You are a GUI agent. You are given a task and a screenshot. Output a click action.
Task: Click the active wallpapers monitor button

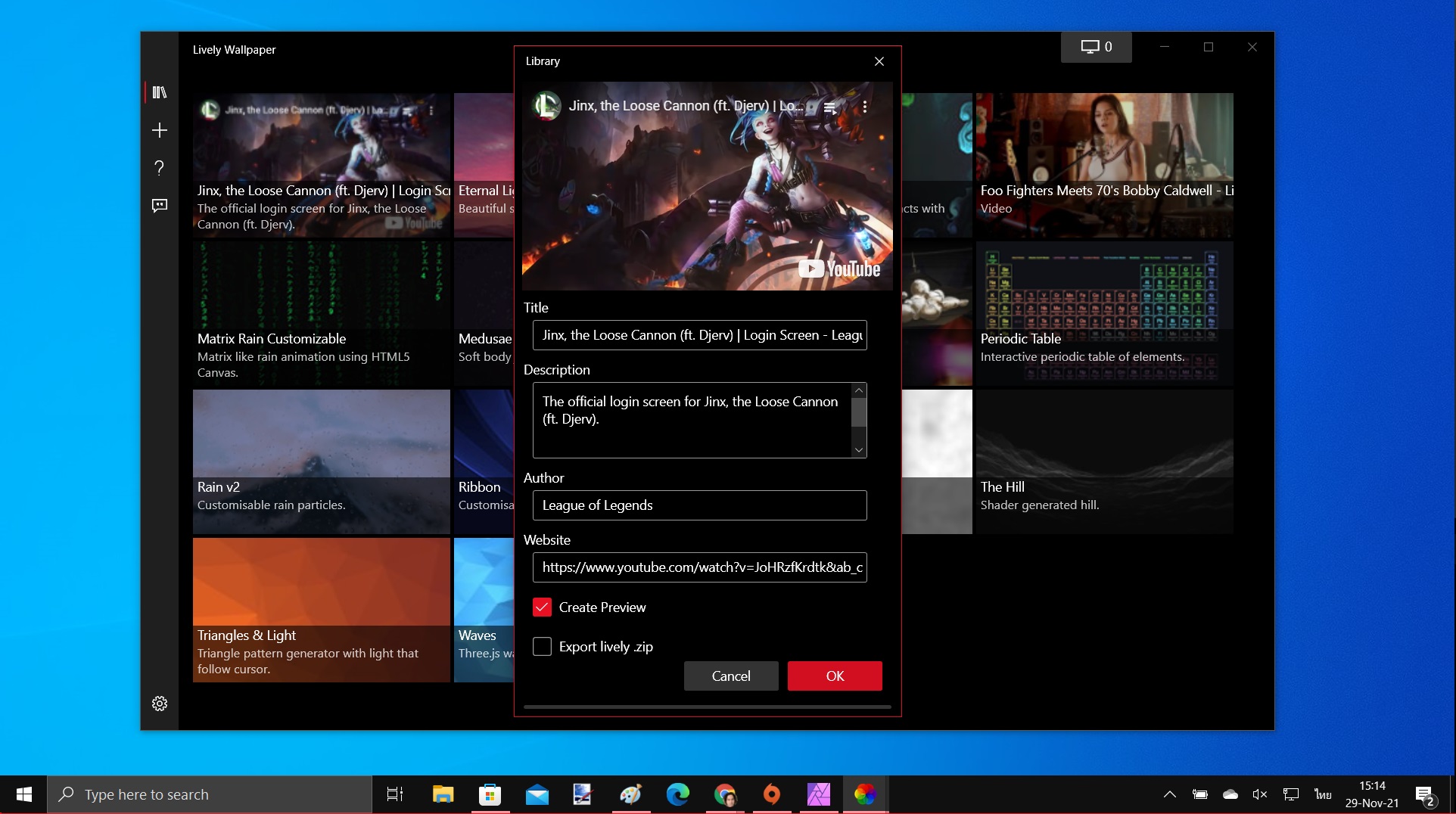point(1096,47)
